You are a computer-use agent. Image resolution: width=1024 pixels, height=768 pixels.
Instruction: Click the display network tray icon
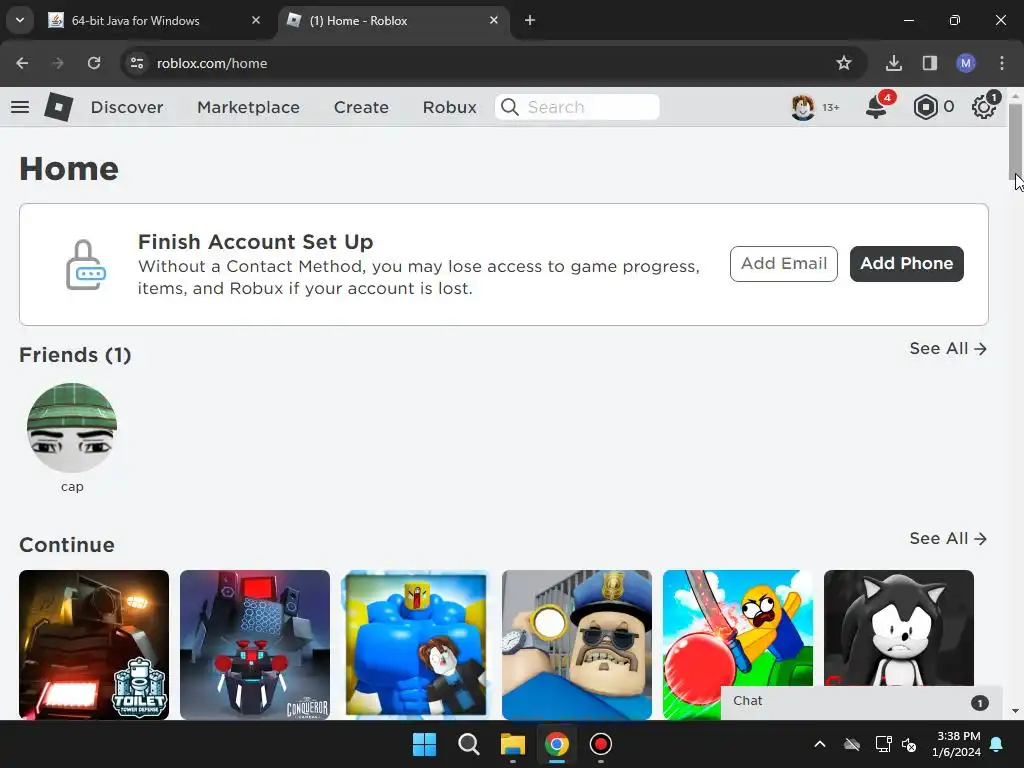883,744
